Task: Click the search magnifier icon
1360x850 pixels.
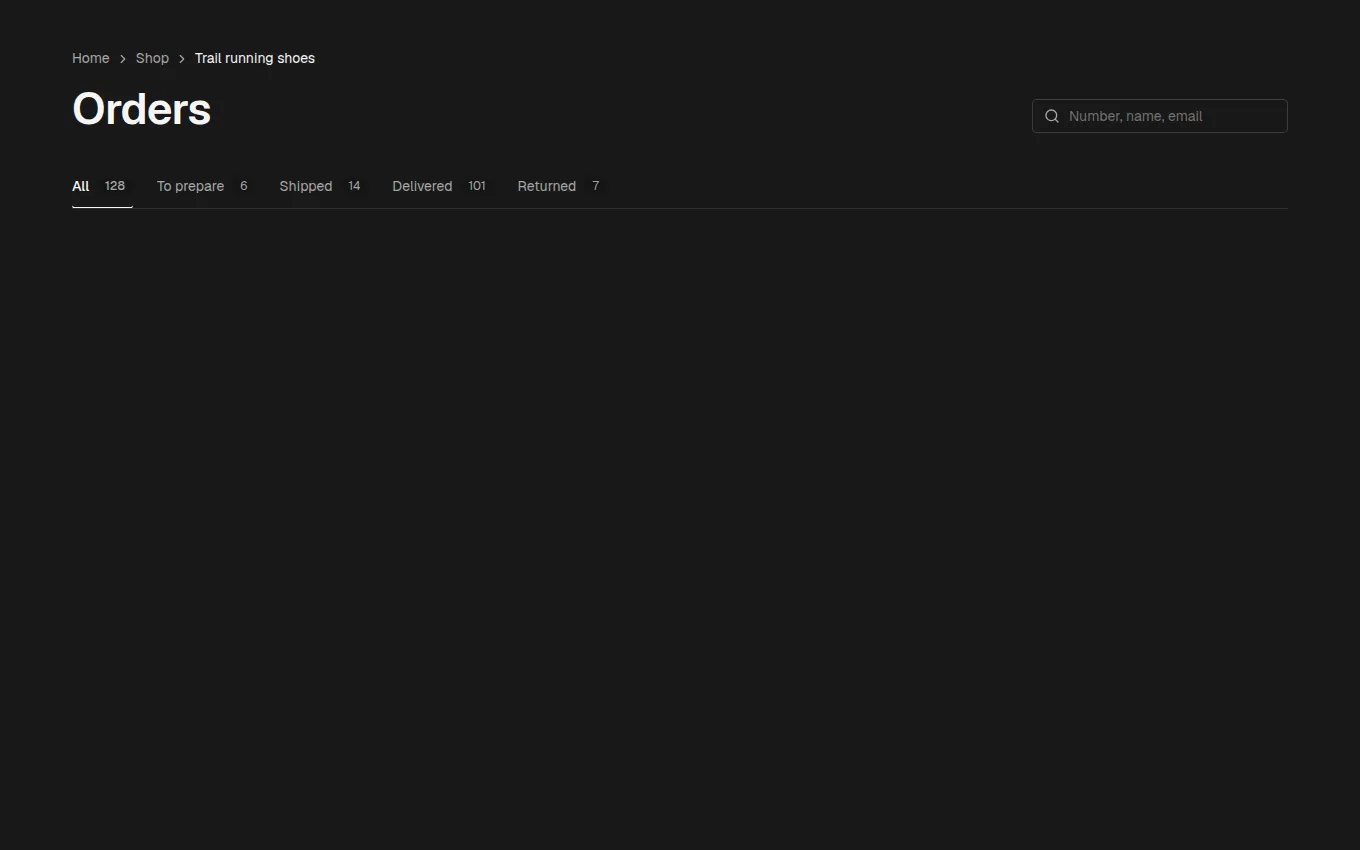Action: tap(1052, 116)
